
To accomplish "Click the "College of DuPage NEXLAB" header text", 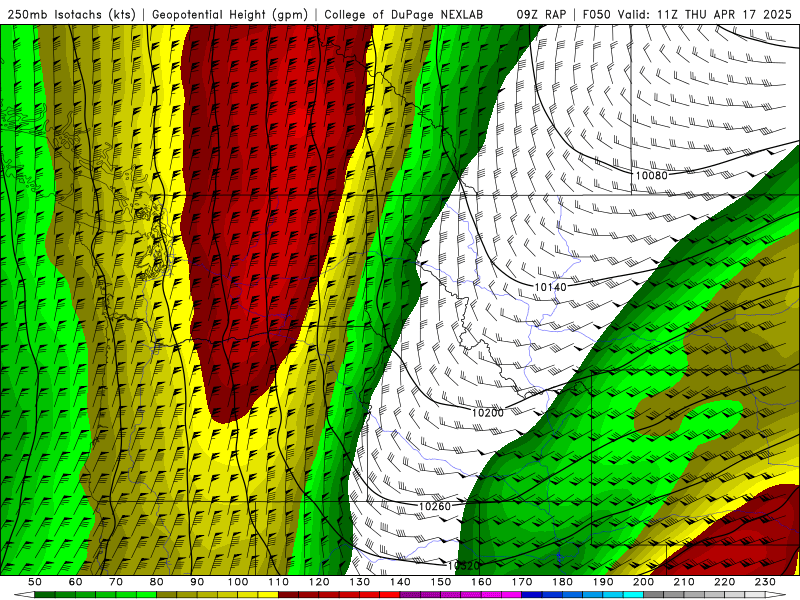I will (403, 15).
